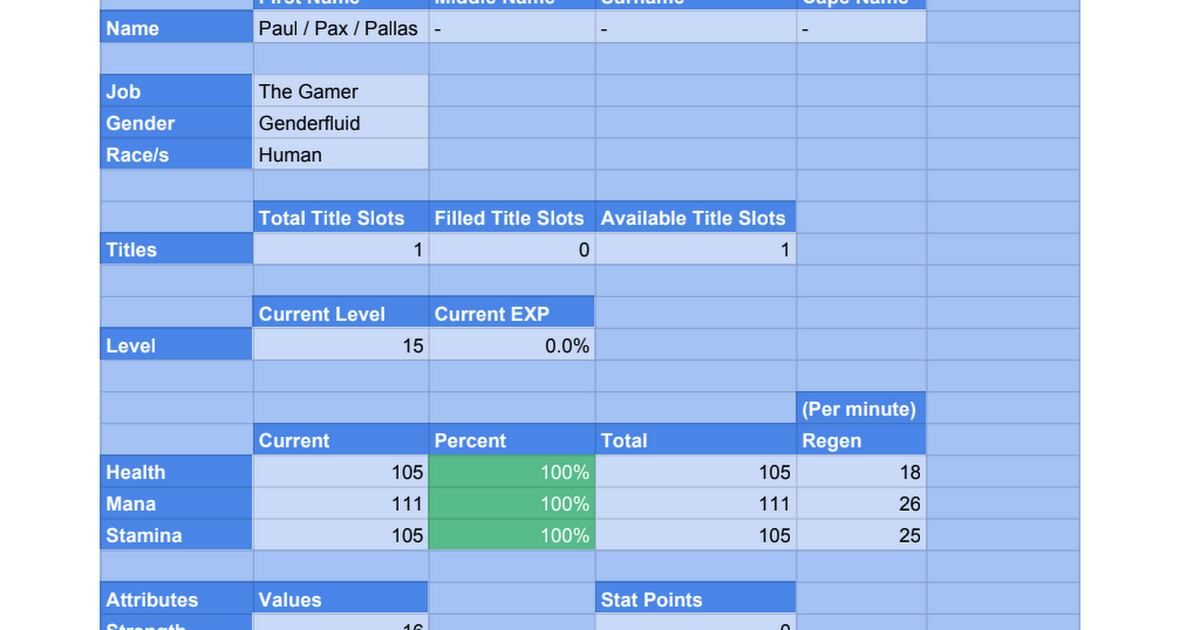This screenshot has width=1200, height=630.
Task: Click the Current Level value 15 cell
Action: [341, 346]
